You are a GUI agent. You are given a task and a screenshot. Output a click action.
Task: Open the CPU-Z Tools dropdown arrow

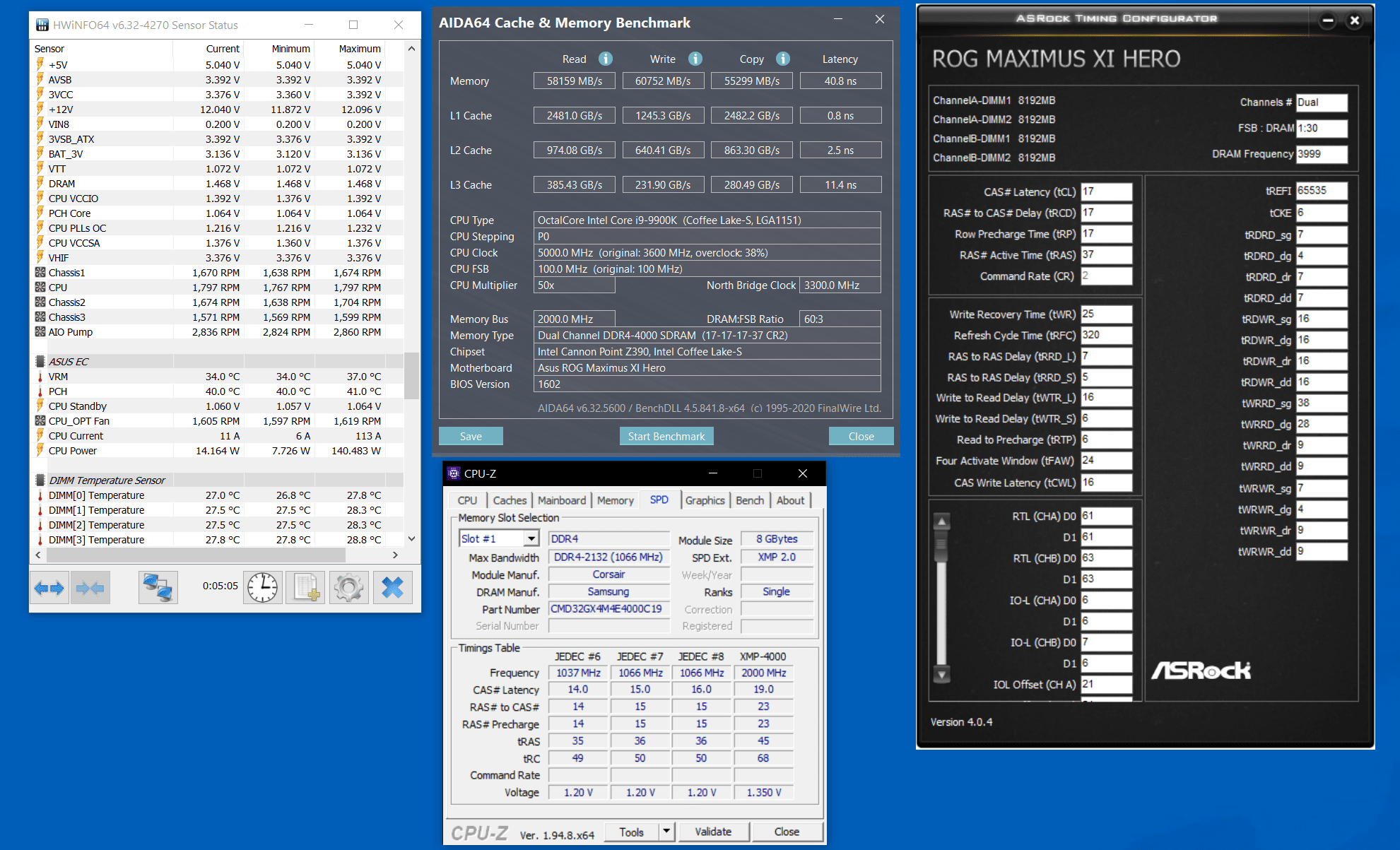click(x=666, y=832)
